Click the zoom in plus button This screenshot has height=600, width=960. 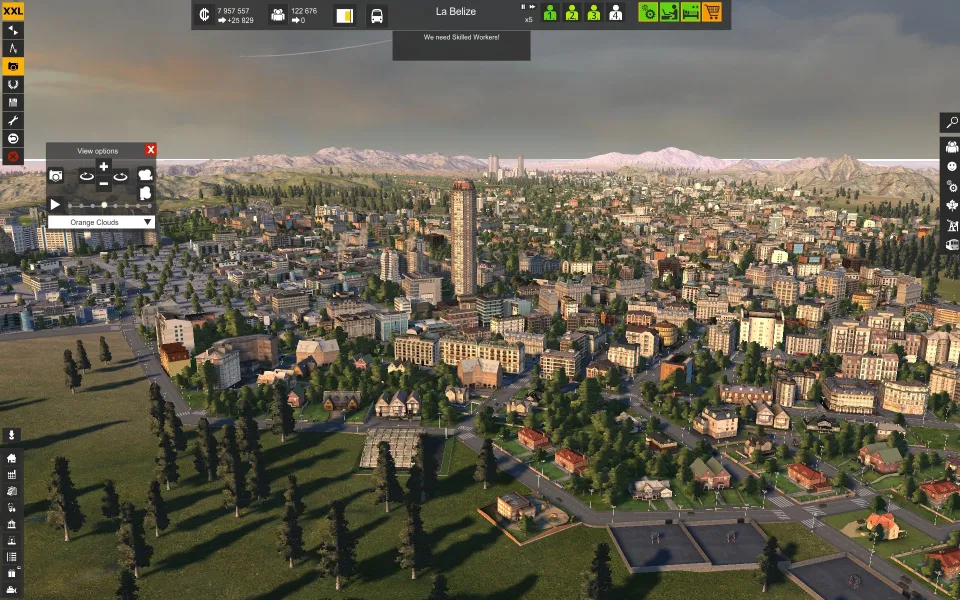click(x=103, y=166)
